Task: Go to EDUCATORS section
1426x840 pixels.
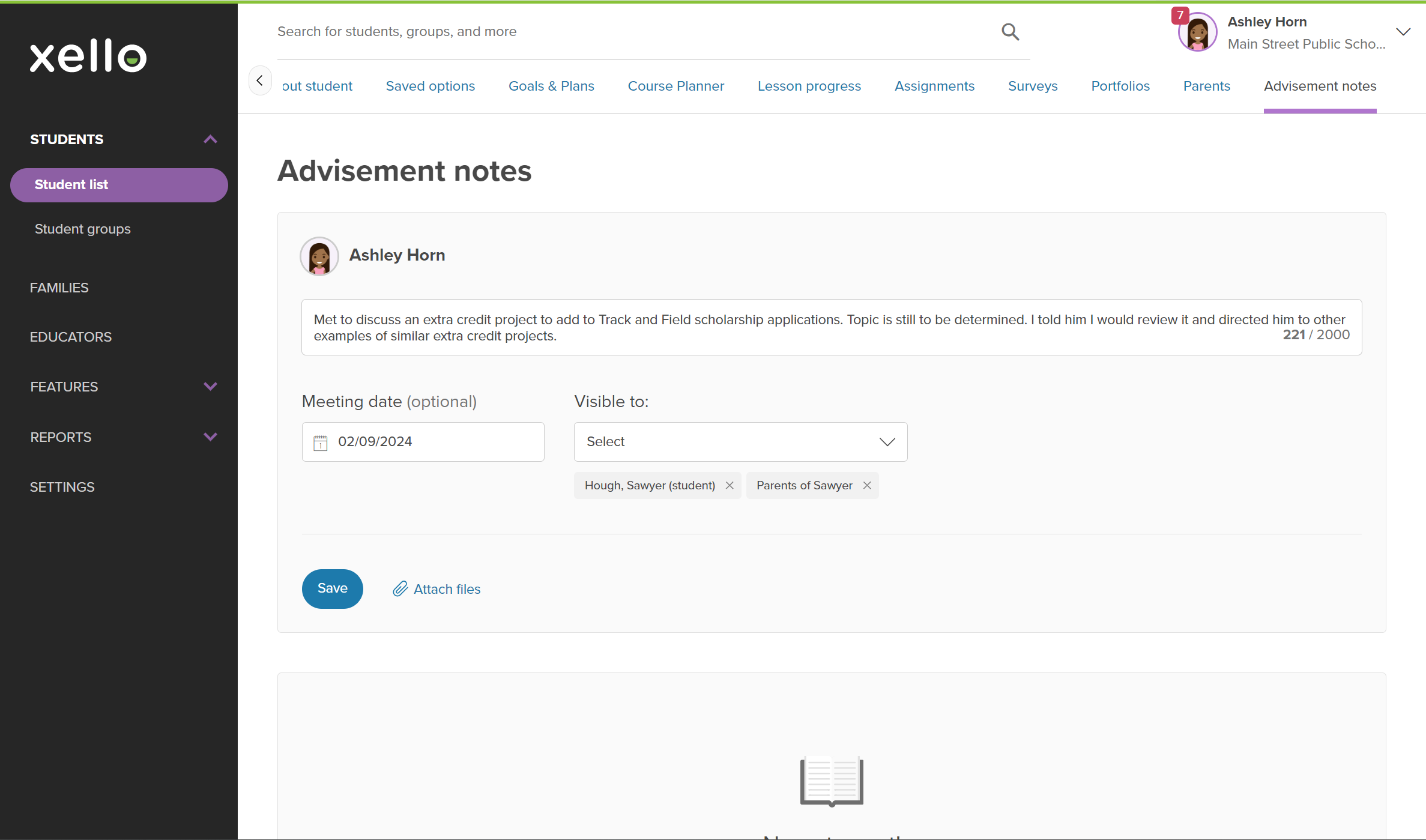Action: coord(71,337)
